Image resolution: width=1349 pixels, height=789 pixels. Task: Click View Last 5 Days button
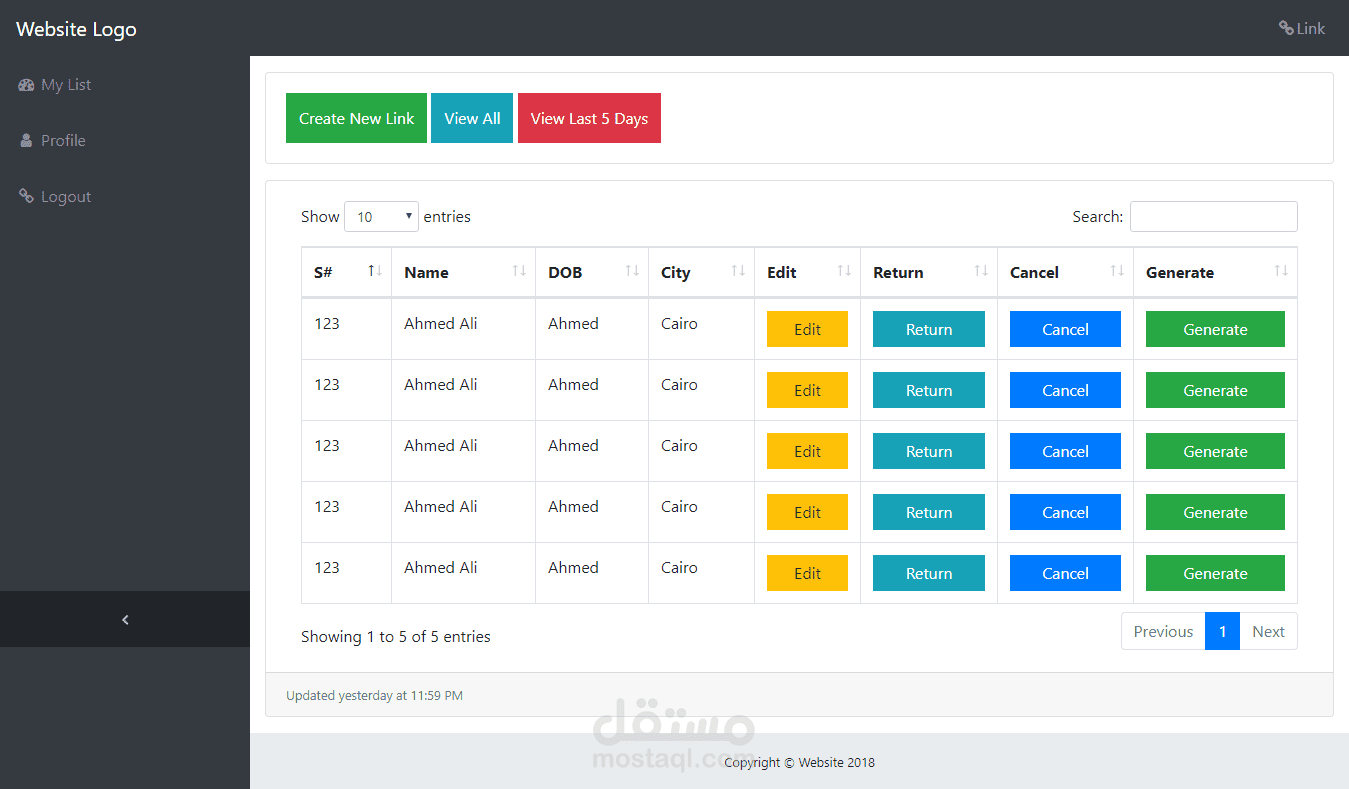(x=589, y=118)
